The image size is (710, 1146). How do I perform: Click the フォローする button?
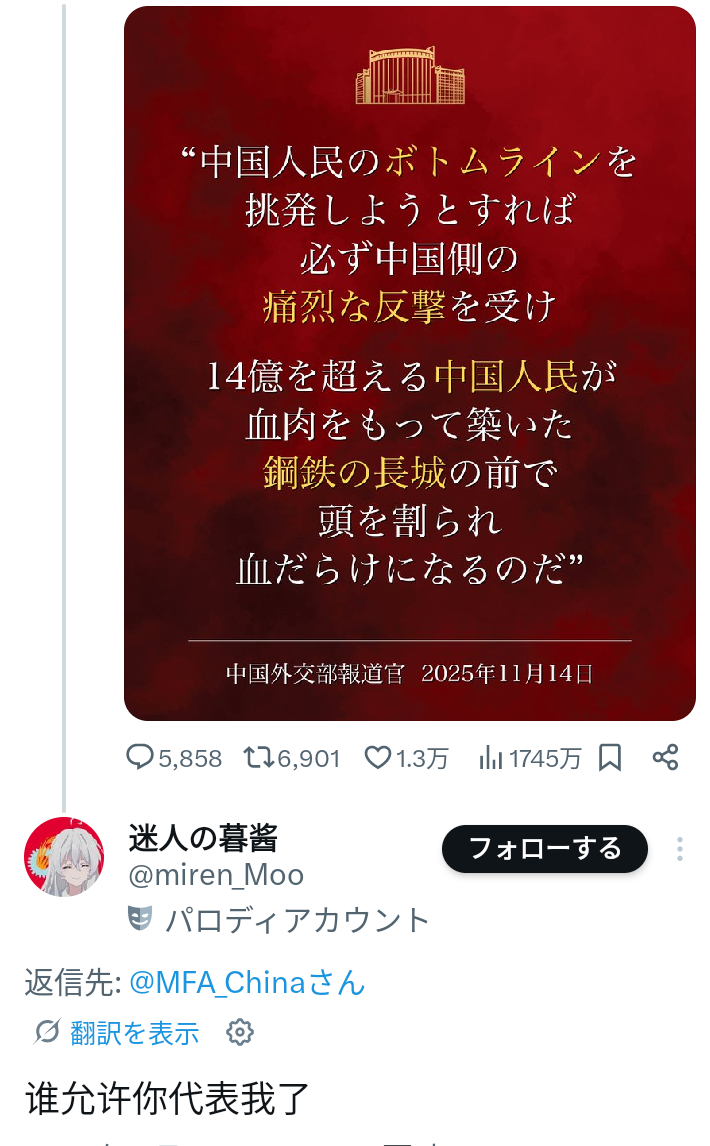pyautogui.click(x=545, y=849)
